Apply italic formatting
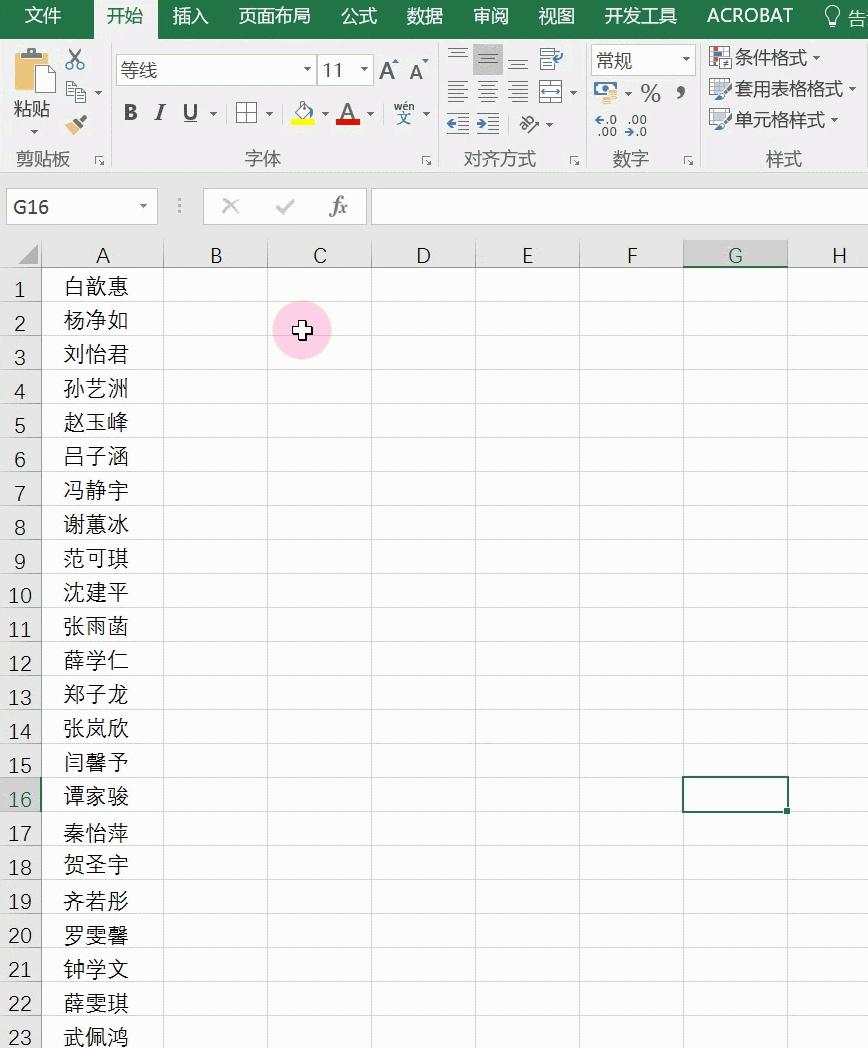This screenshot has width=868, height=1048. click(x=158, y=113)
